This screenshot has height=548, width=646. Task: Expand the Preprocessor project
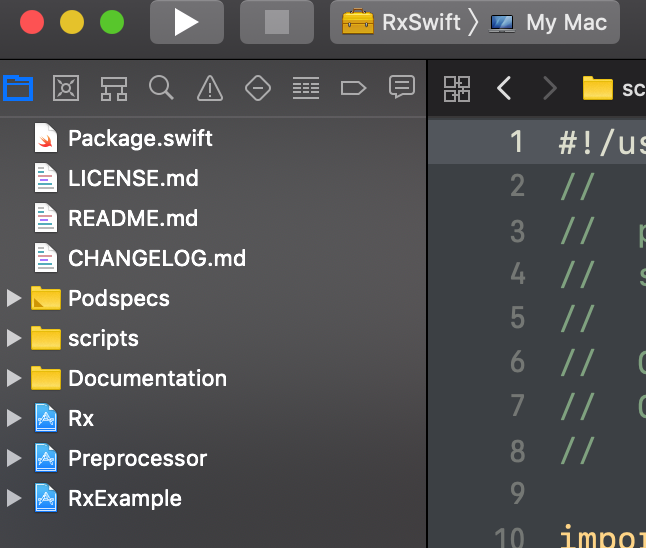coord(14,458)
